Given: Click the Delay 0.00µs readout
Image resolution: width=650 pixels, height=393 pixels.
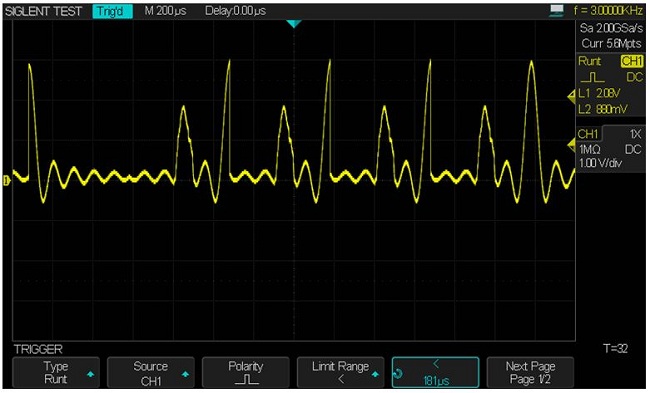Looking at the screenshot, I should (235, 11).
